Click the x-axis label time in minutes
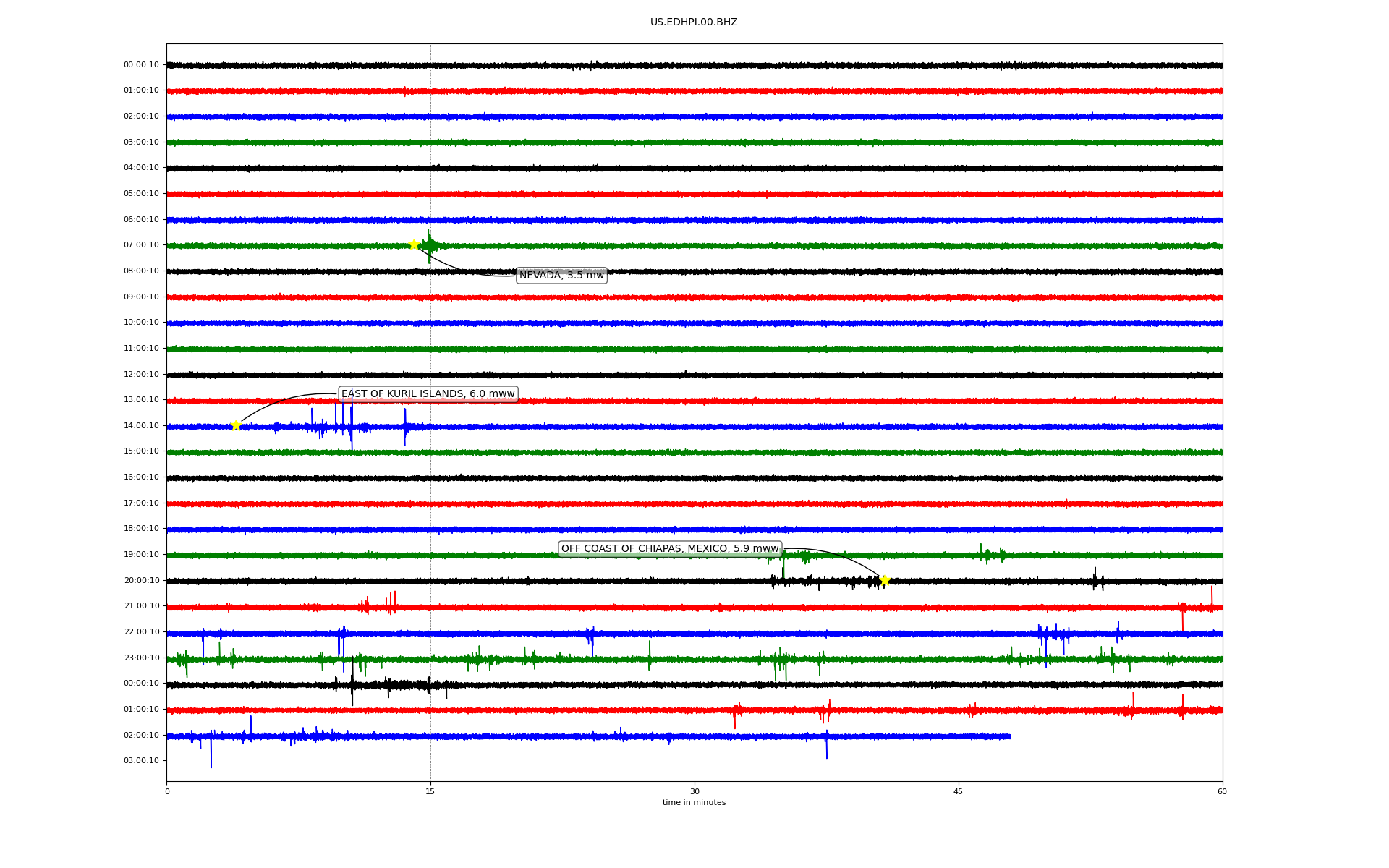Image resolution: width=1389 pixels, height=868 pixels. 694,803
